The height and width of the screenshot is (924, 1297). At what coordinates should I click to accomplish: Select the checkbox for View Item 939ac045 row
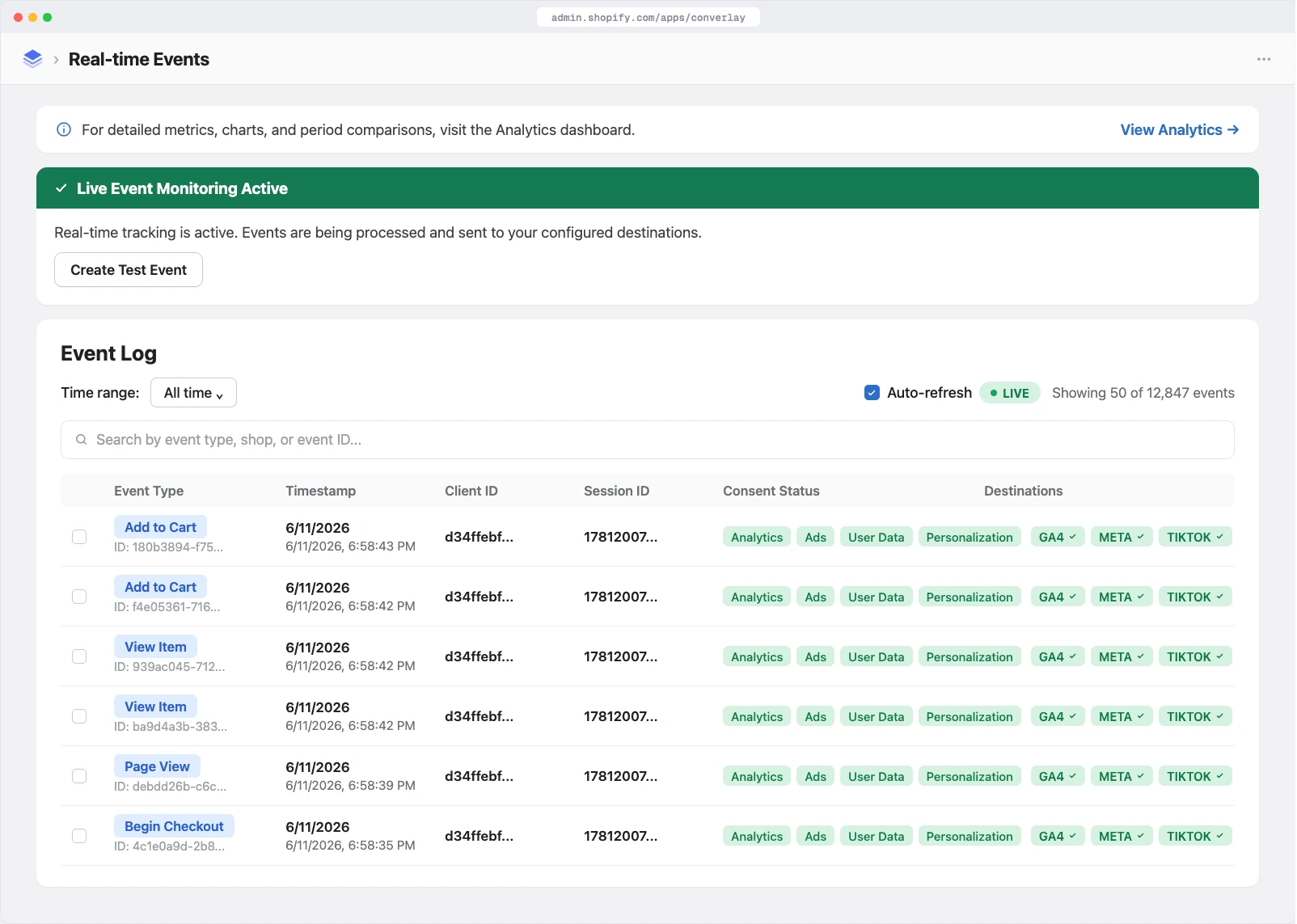pos(79,656)
